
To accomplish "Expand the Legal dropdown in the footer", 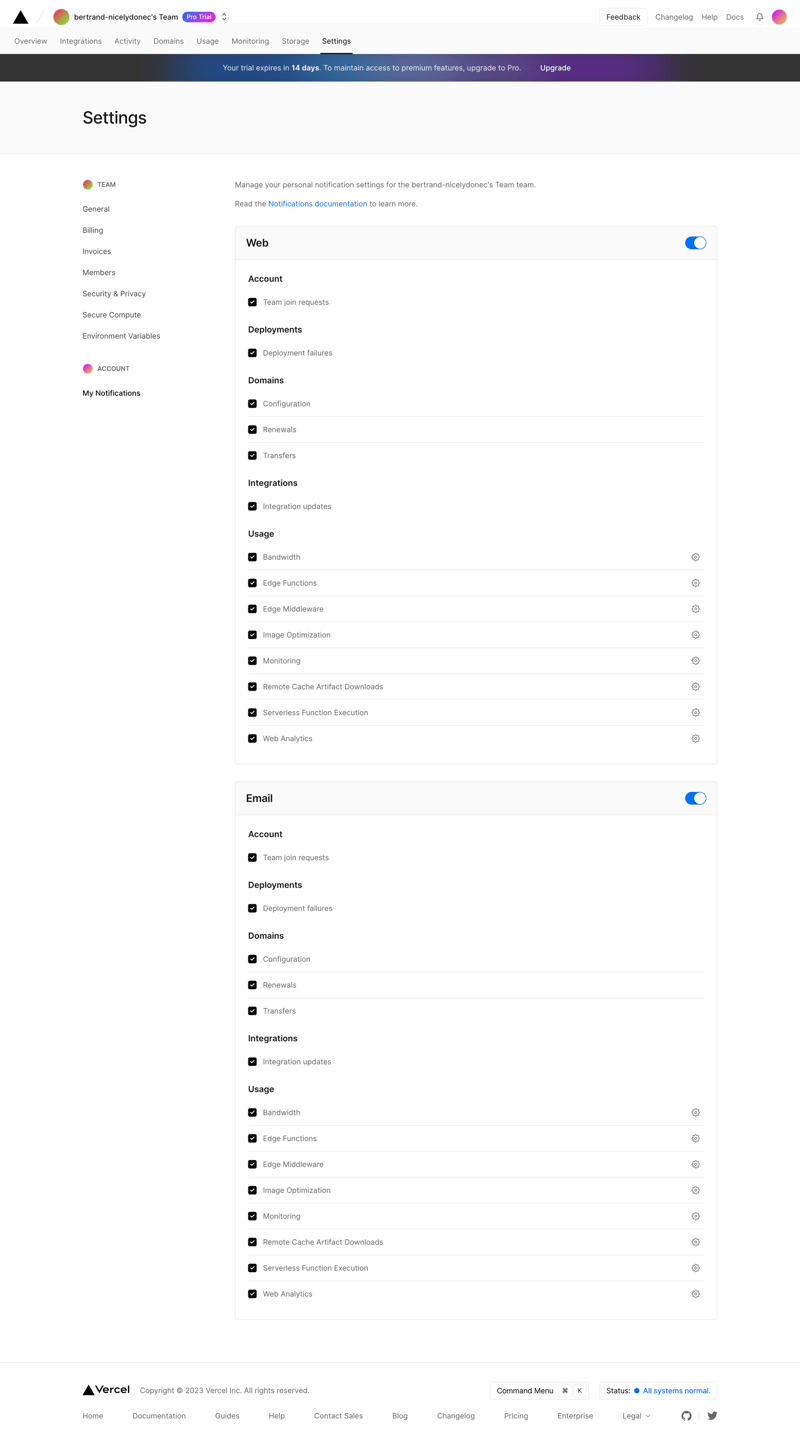I will click(x=638, y=1415).
